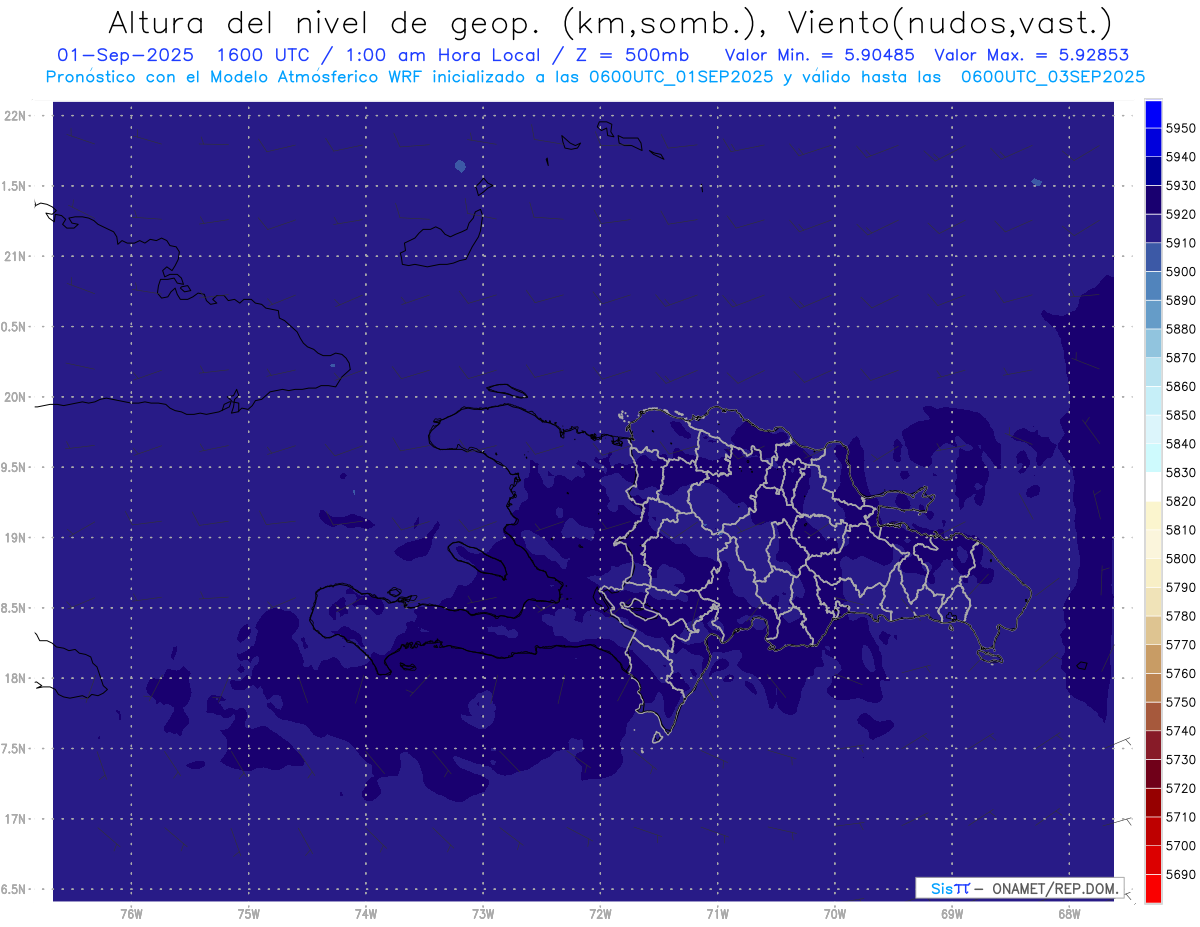Click the '18N' latitude axis label
The image size is (1200, 927).
pyautogui.click(x=15, y=679)
